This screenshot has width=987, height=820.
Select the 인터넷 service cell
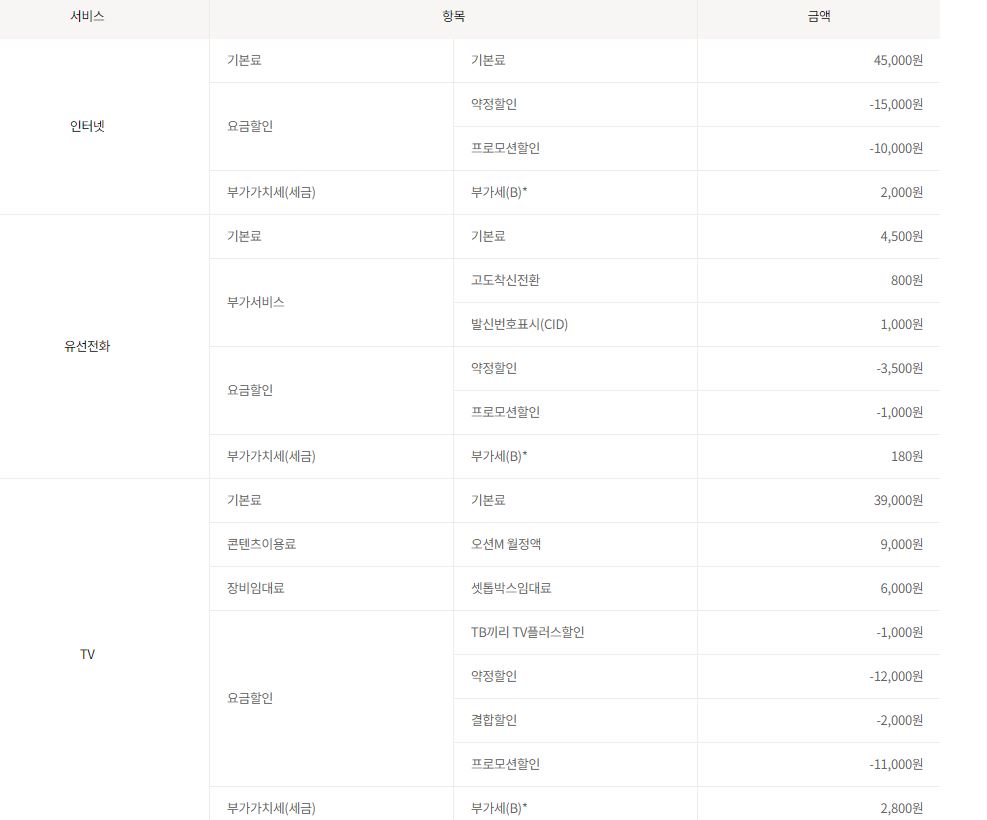pyautogui.click(x=87, y=126)
